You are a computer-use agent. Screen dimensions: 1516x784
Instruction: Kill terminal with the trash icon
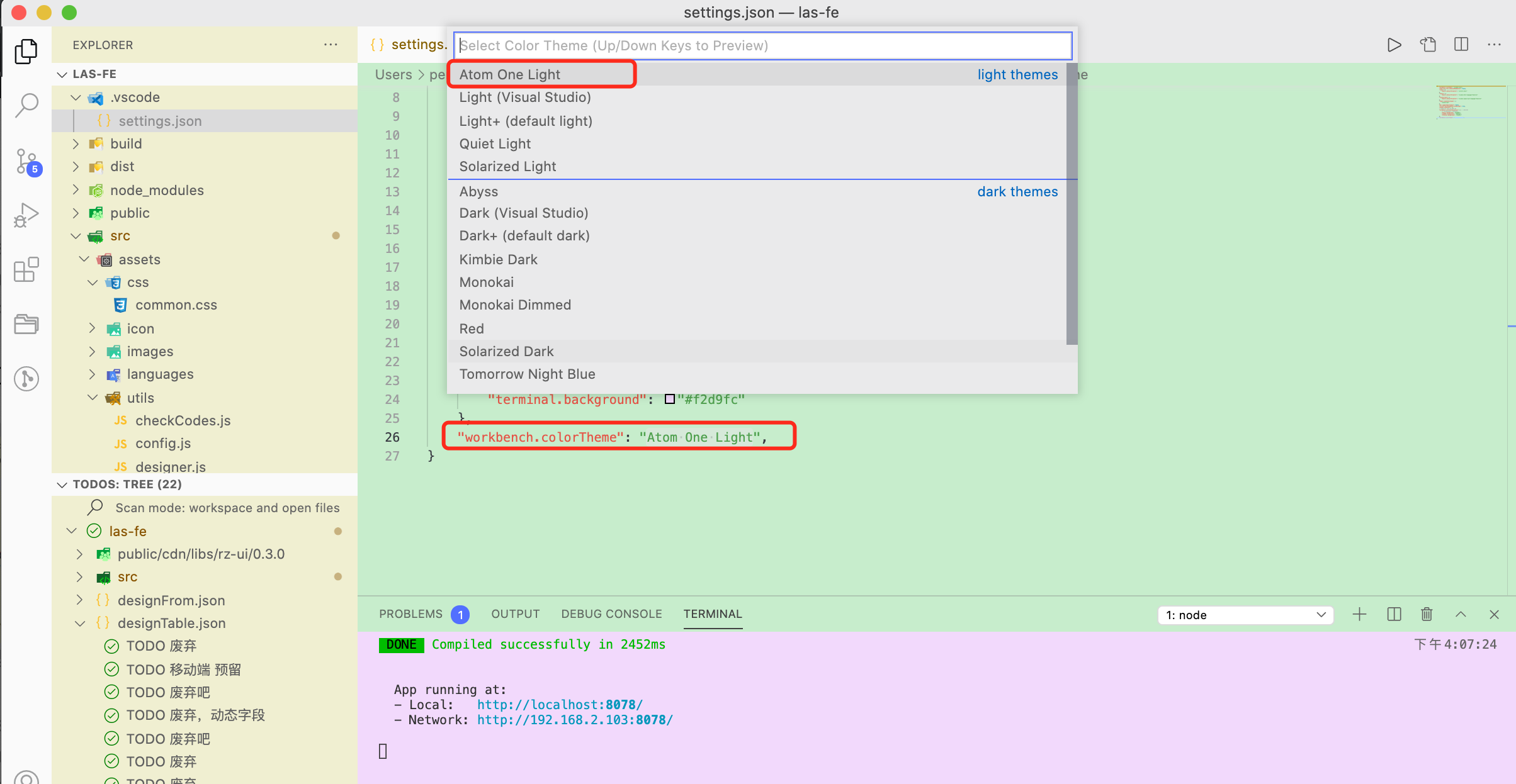[1427, 614]
